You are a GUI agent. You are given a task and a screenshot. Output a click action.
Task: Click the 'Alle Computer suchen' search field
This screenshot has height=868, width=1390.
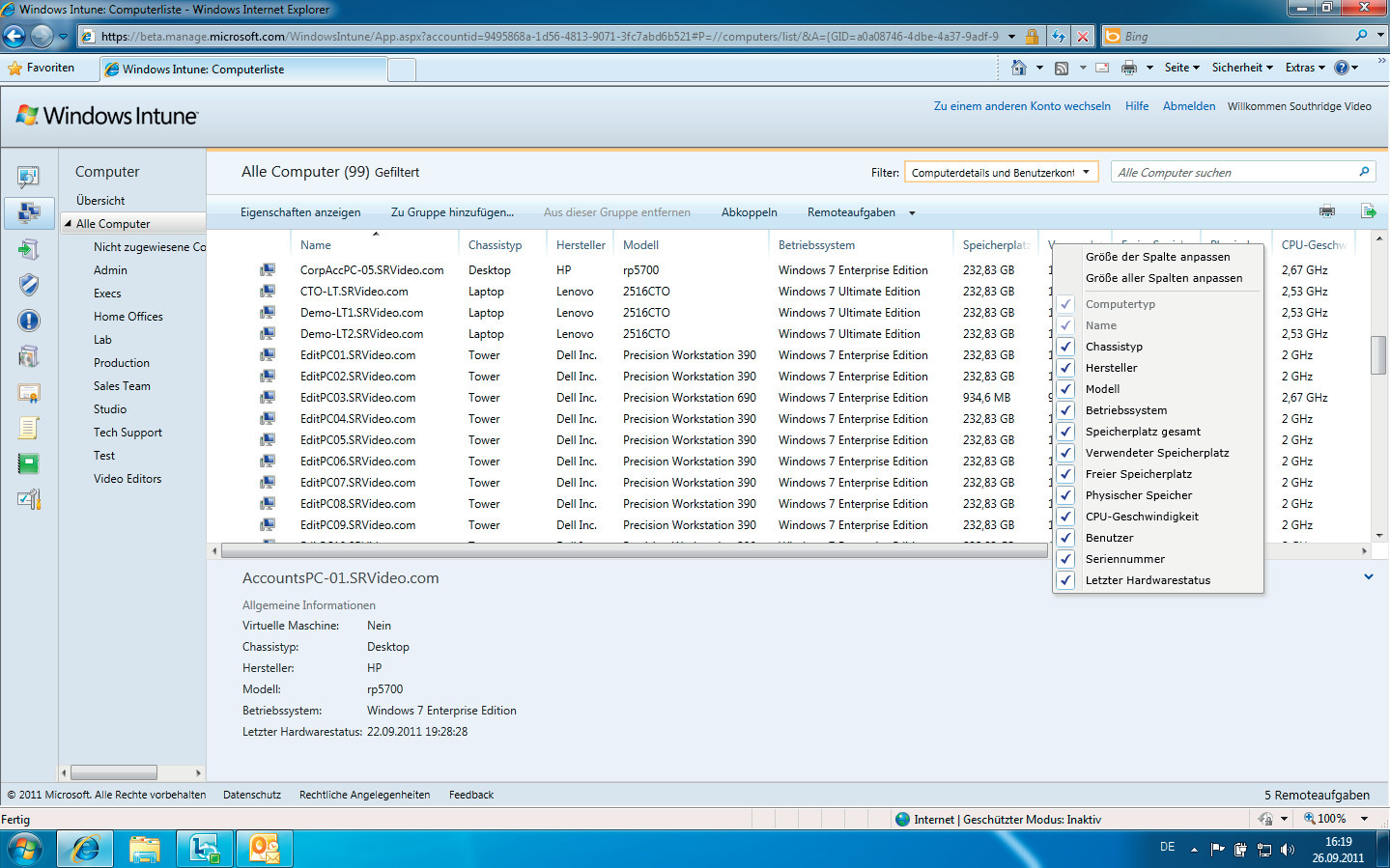pyautogui.click(x=1234, y=173)
